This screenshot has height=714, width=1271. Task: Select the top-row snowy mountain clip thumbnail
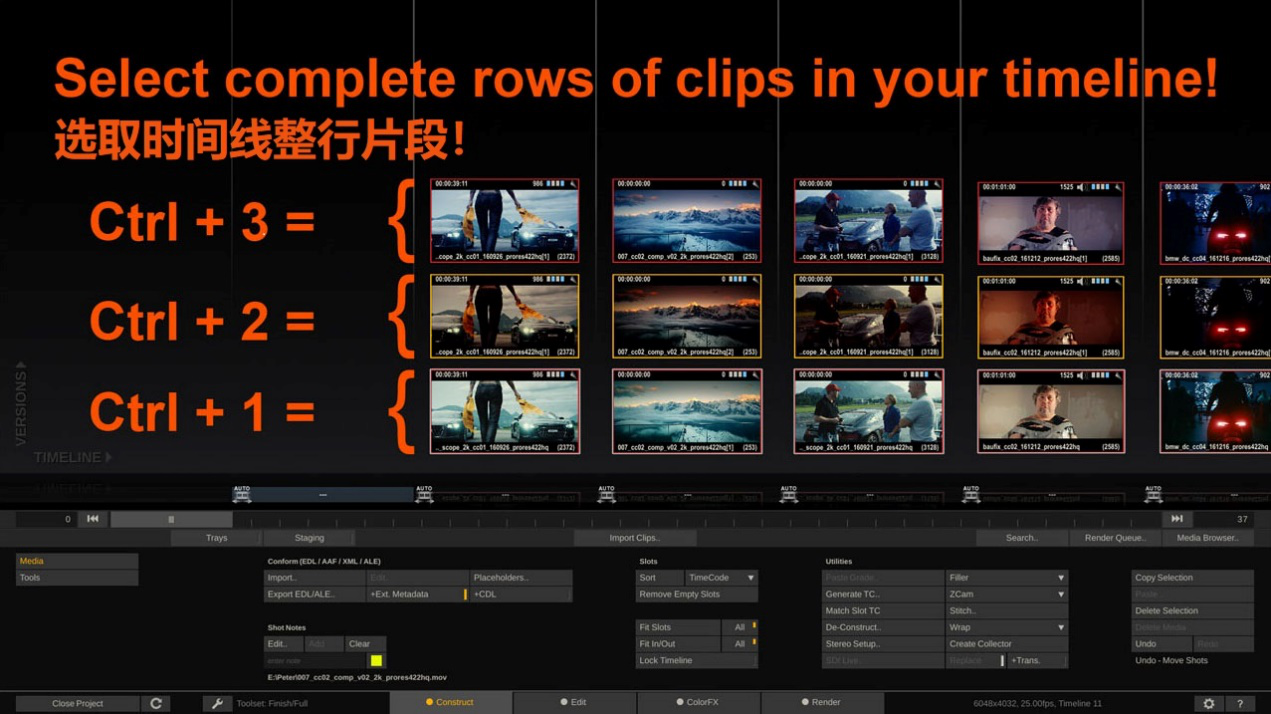coord(686,221)
